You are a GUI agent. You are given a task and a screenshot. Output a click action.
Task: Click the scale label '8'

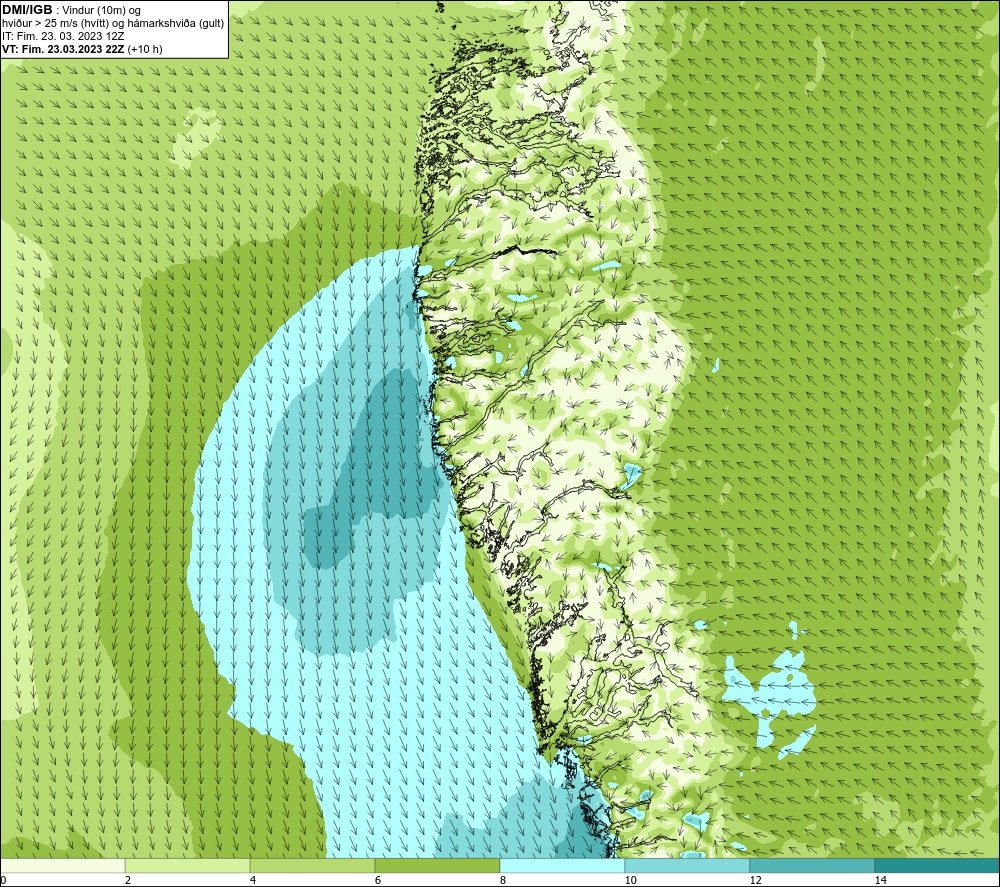[503, 880]
